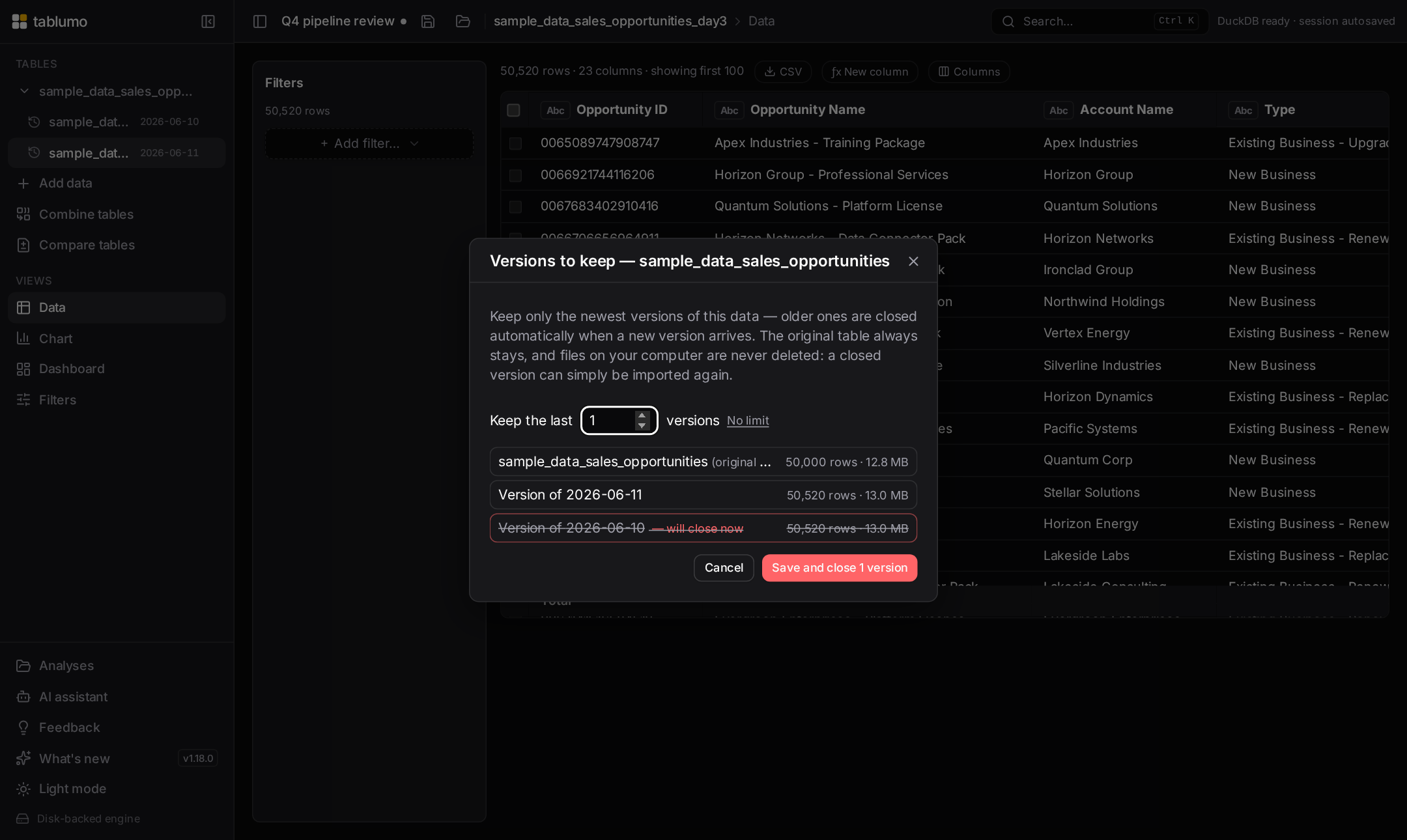Click the original sample_data_sales_opportunities row
This screenshot has width=1407, height=840.
(703, 462)
